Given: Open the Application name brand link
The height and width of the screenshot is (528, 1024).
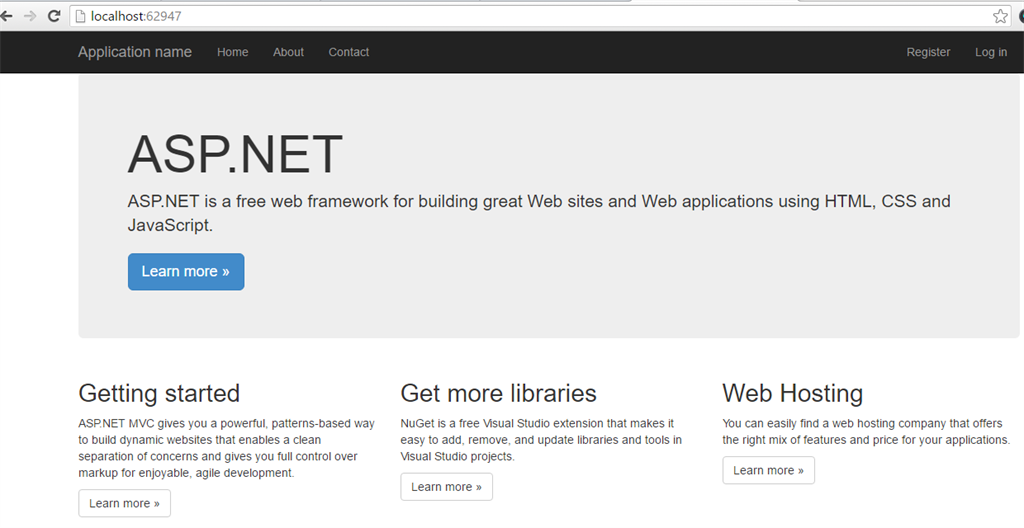Looking at the screenshot, I should pos(135,52).
